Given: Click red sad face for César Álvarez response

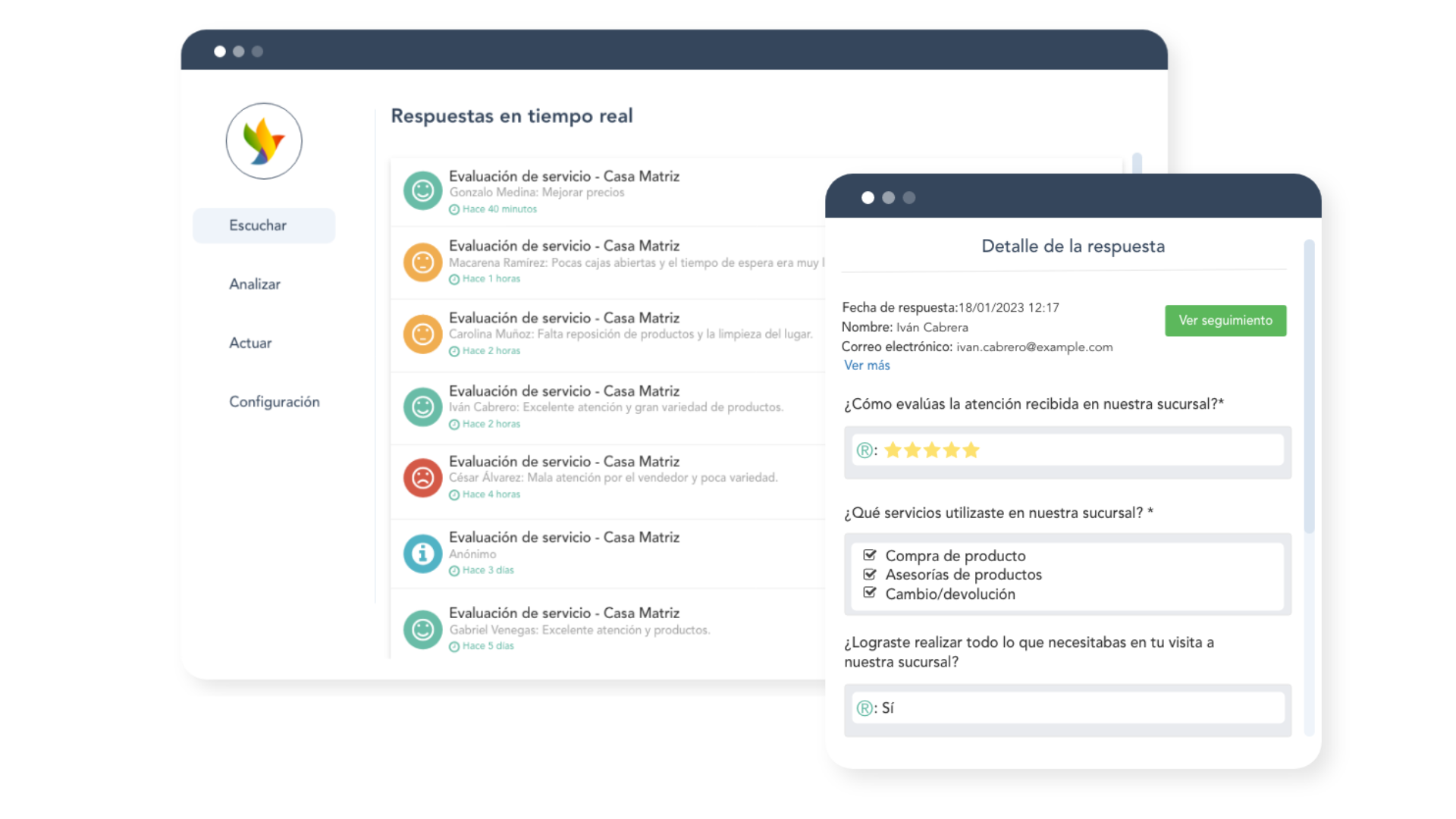Looking at the screenshot, I should (422, 478).
